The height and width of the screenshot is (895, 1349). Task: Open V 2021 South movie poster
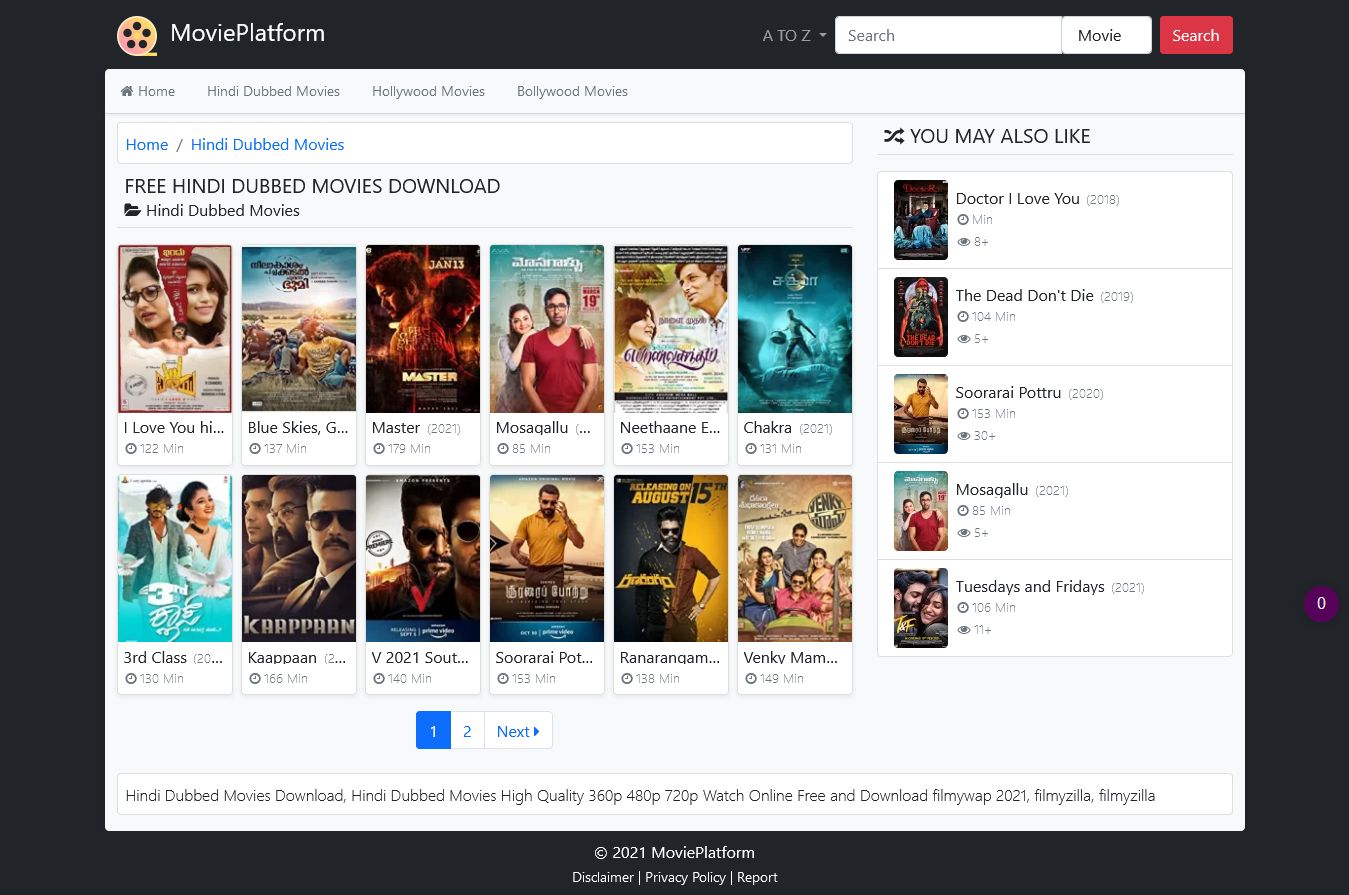(x=423, y=559)
